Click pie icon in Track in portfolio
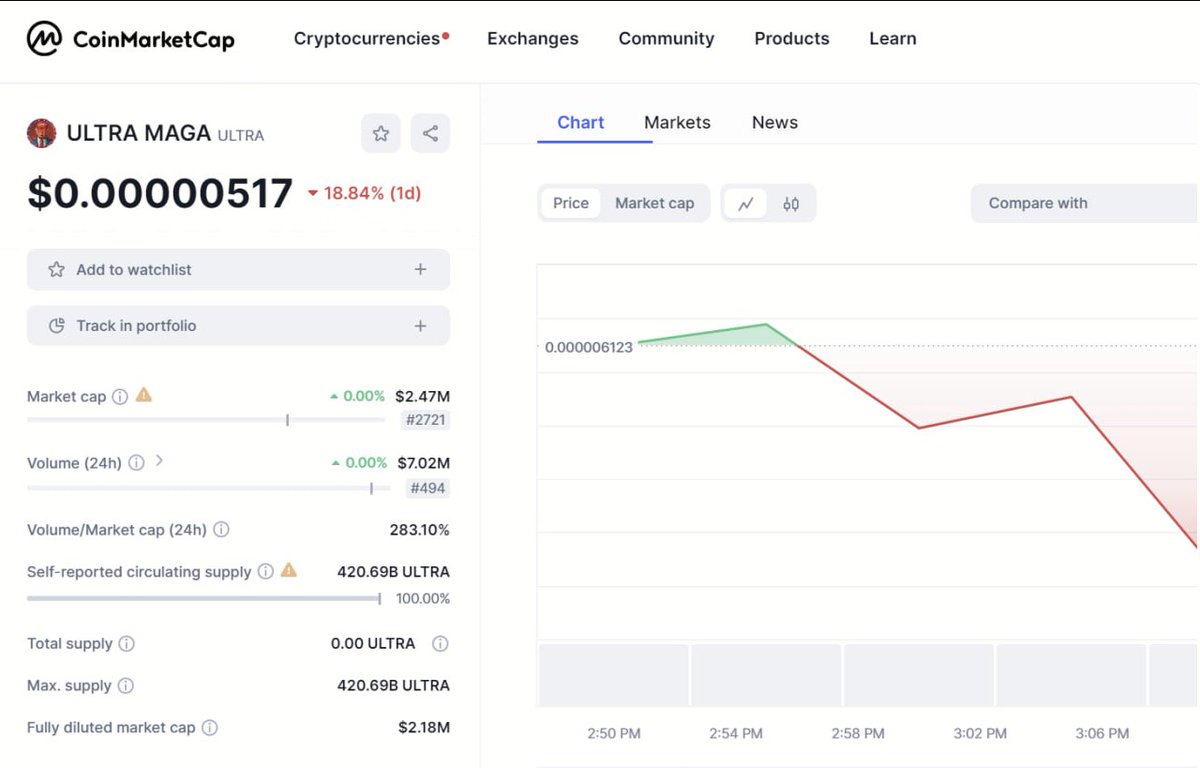Screen dimensions: 1200x768 click(x=57, y=326)
